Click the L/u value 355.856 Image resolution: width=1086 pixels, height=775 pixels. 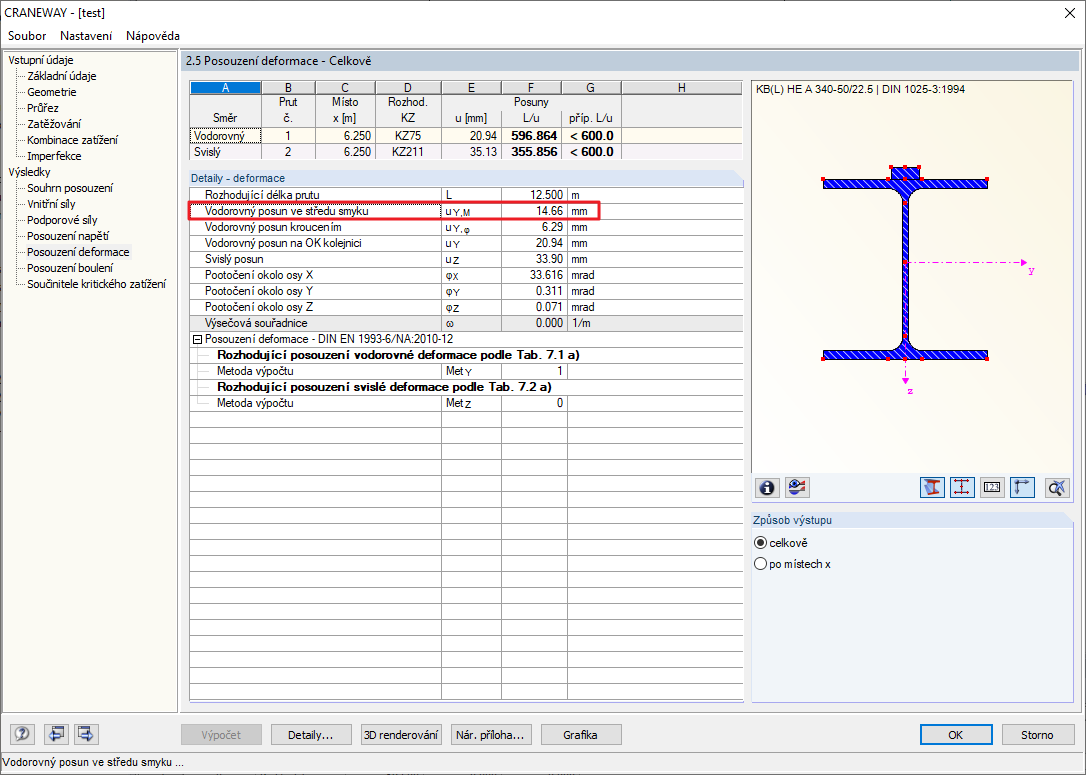click(531, 152)
